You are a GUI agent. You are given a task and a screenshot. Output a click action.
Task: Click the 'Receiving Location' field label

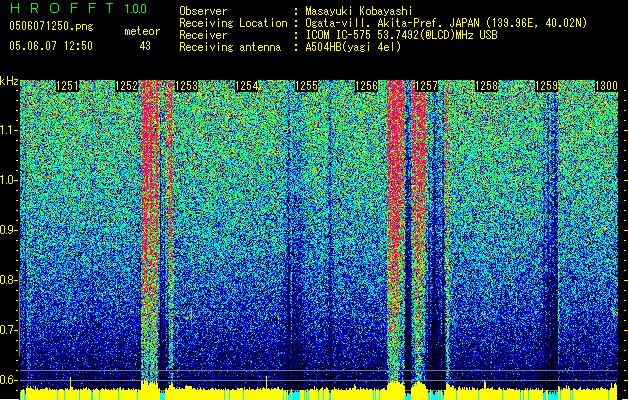[233, 23]
